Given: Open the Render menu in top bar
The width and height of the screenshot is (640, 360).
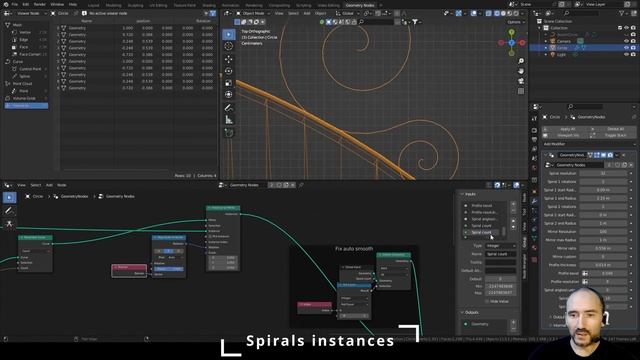Looking at the screenshot, I should click(40, 4).
